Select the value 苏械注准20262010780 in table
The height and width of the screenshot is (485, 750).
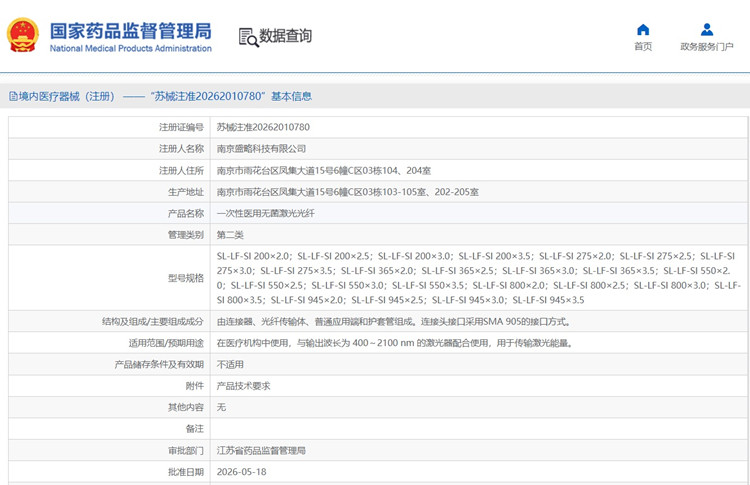[263, 127]
